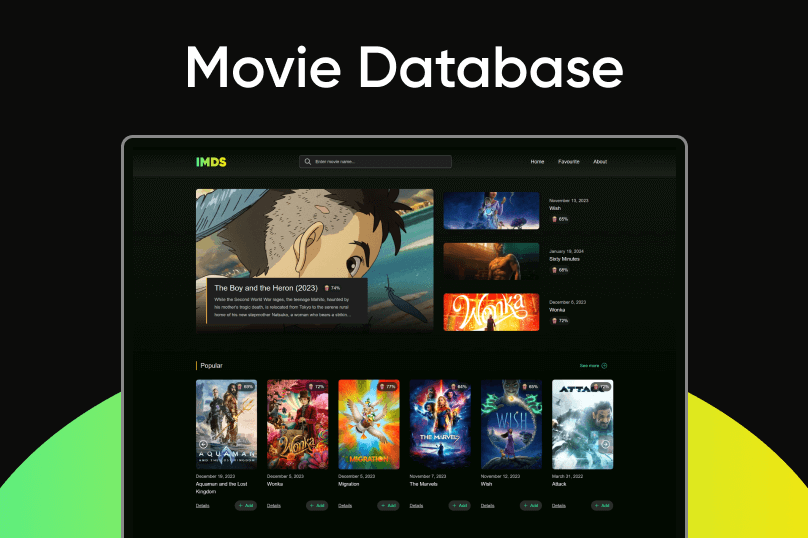Screen dimensions: 808x538
Task: Open The Boy and the Heron featured banner
Action: (314, 260)
